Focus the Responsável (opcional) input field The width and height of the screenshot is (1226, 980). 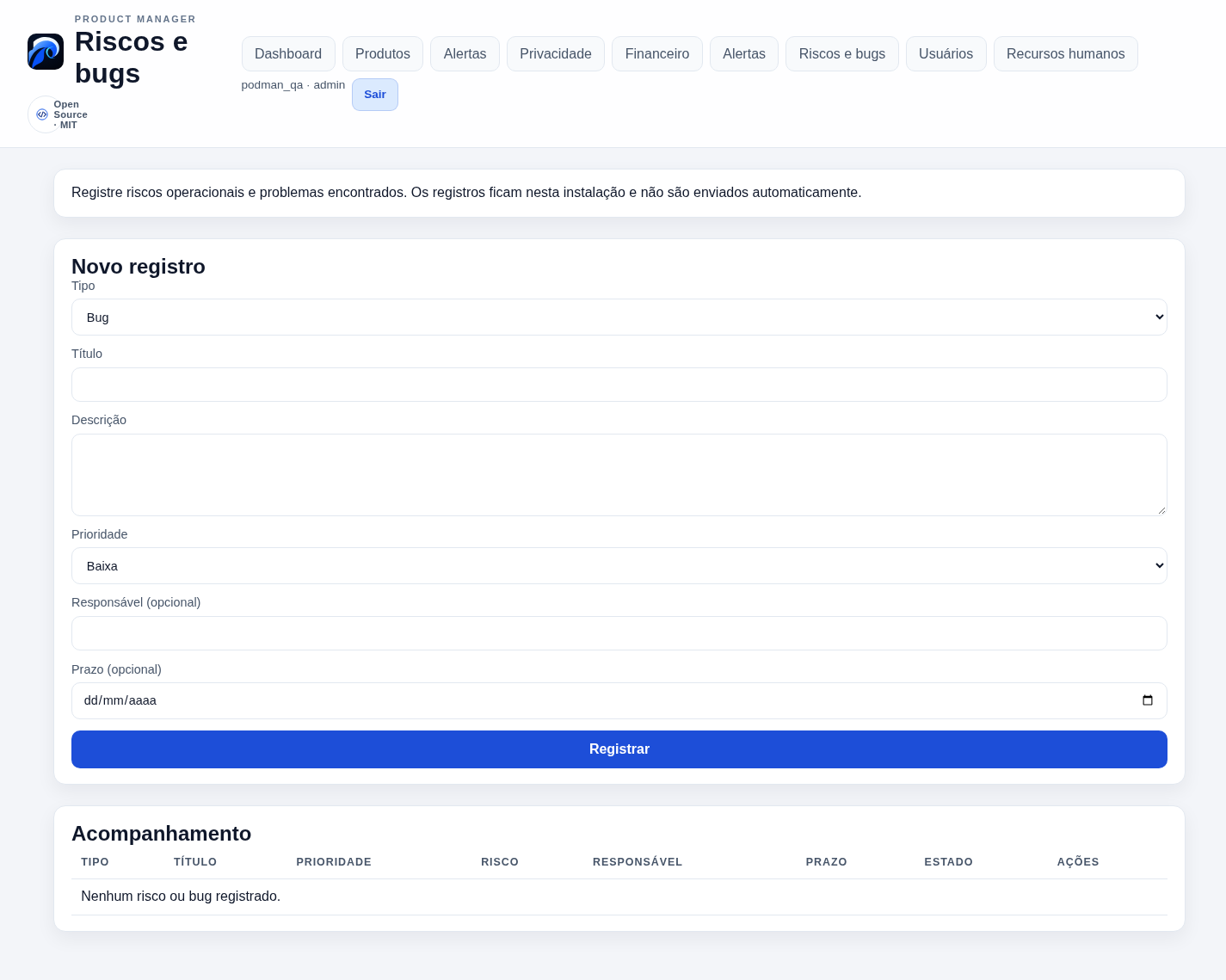pos(619,633)
